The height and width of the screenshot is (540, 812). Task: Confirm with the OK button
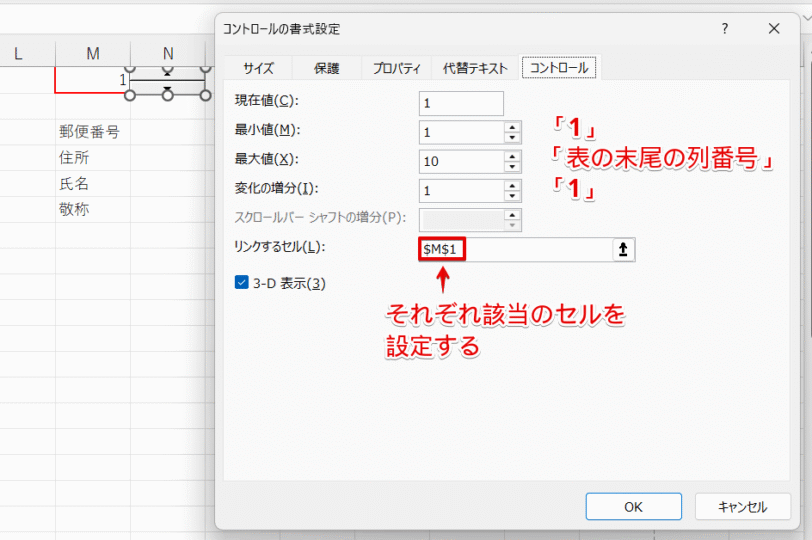click(633, 506)
